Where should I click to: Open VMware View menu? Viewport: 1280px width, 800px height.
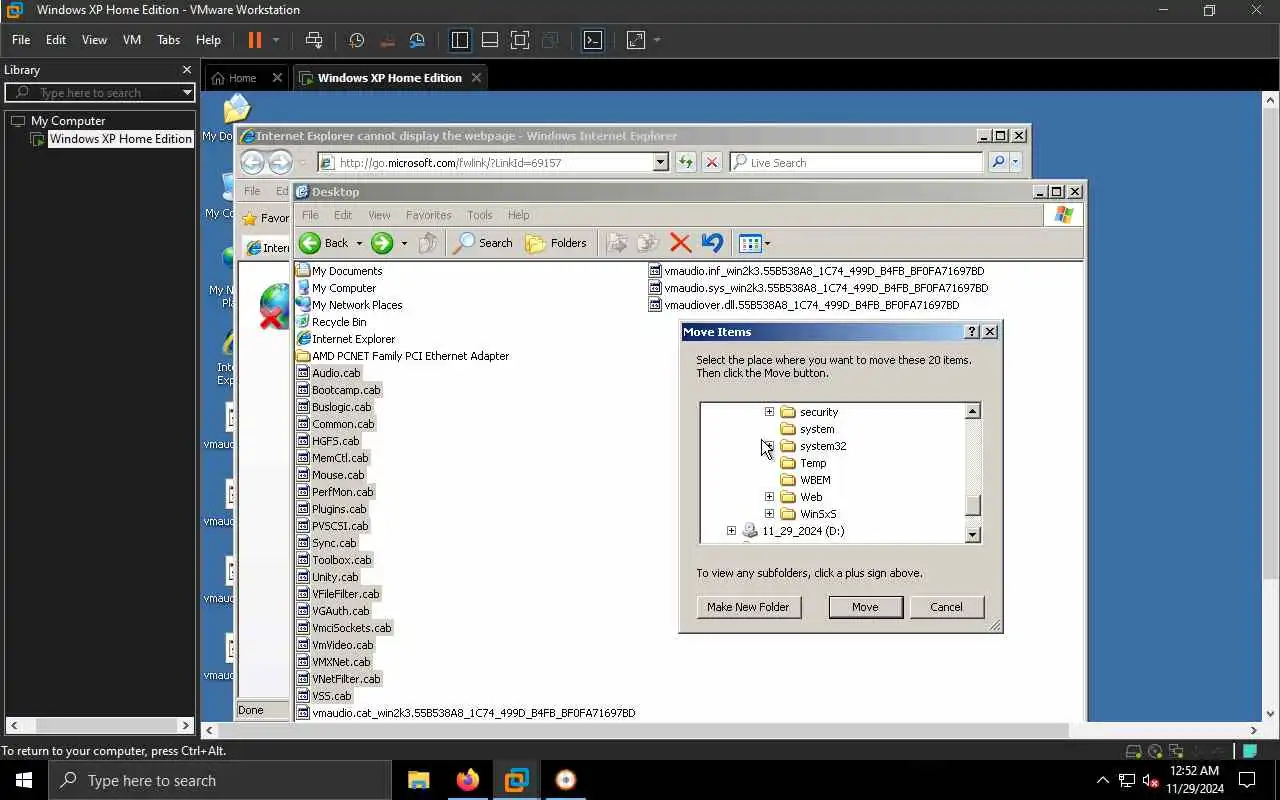coord(94,40)
